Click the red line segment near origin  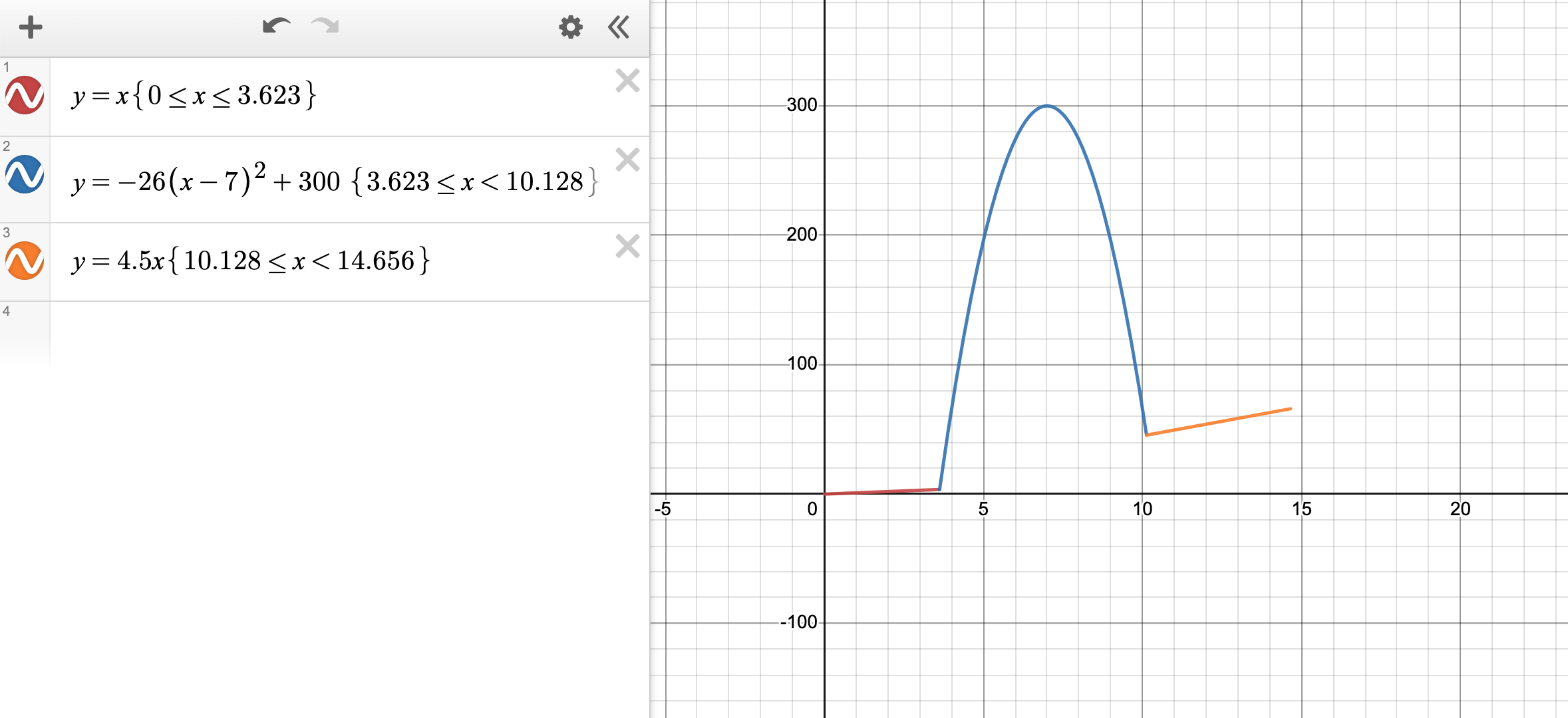point(881,491)
